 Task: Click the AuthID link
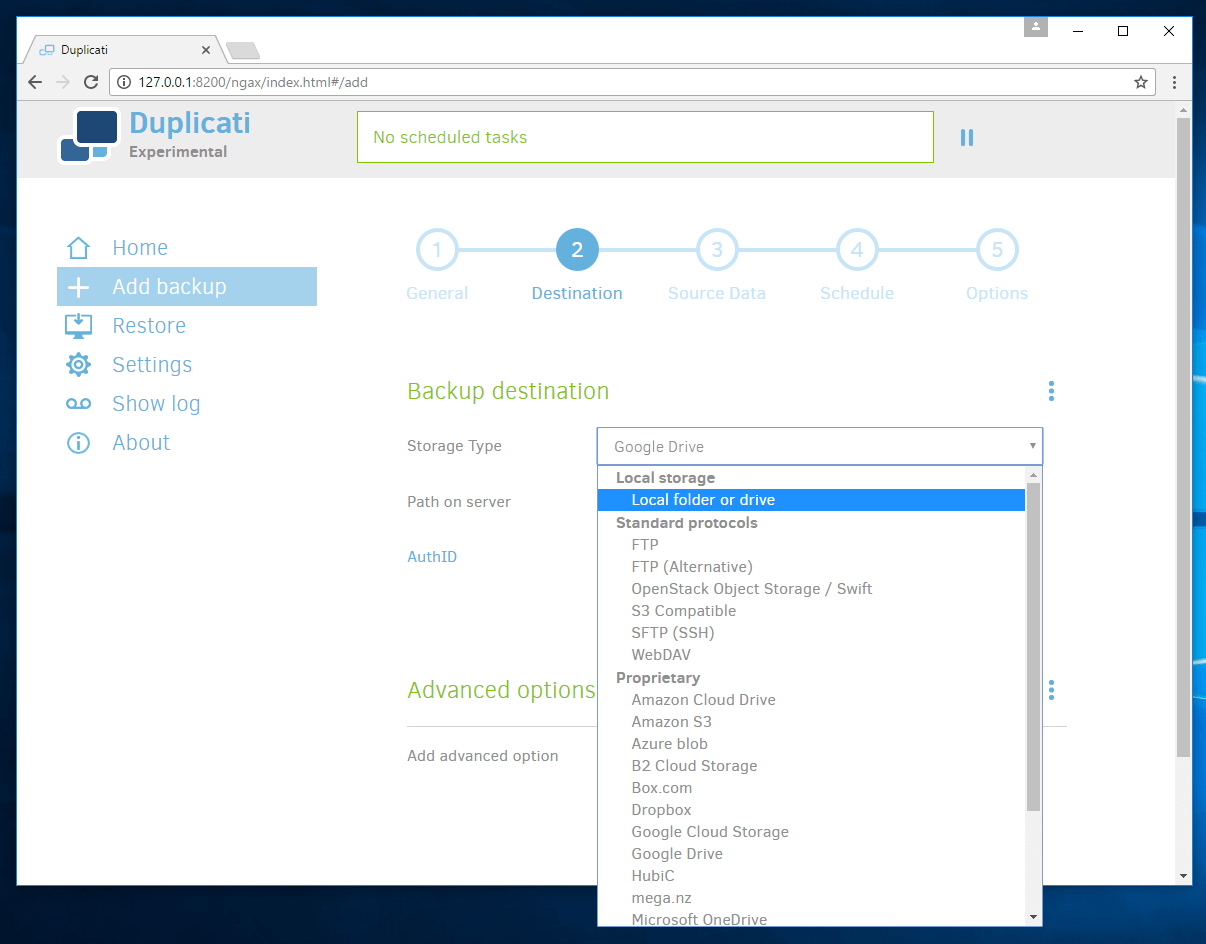point(432,557)
